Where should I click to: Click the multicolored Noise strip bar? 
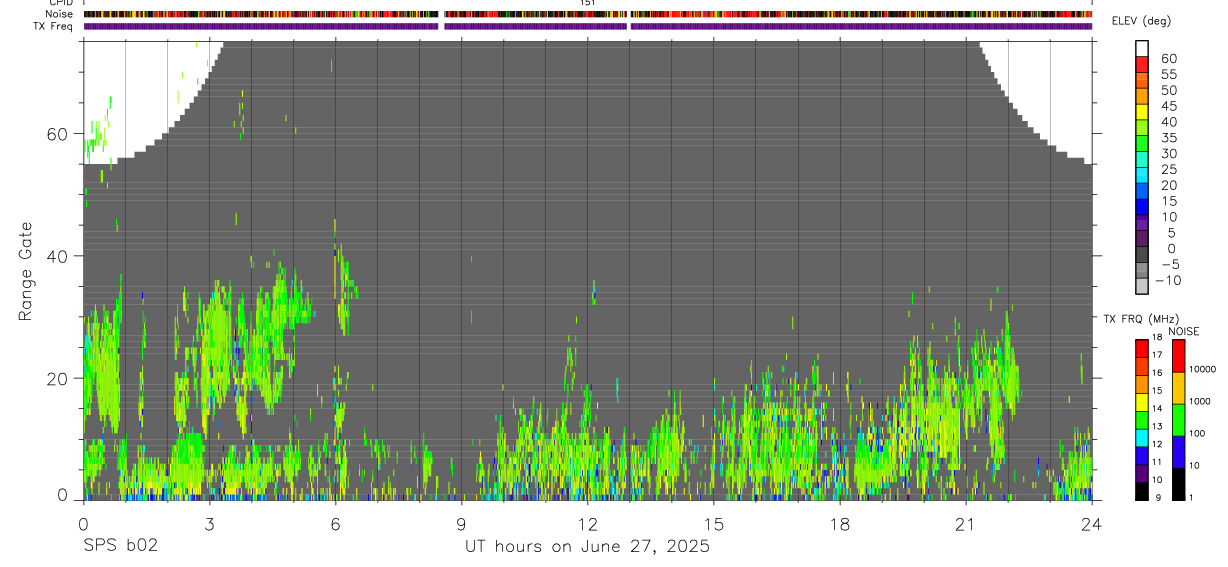[x=588, y=14]
